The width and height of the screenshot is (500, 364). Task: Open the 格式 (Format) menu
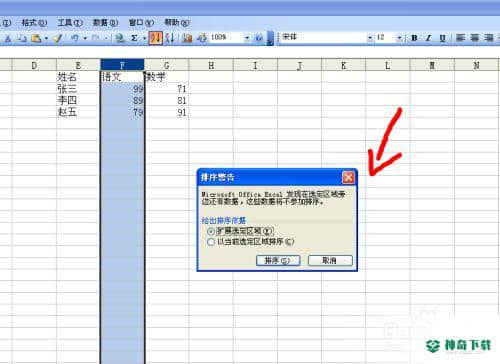click(34, 23)
